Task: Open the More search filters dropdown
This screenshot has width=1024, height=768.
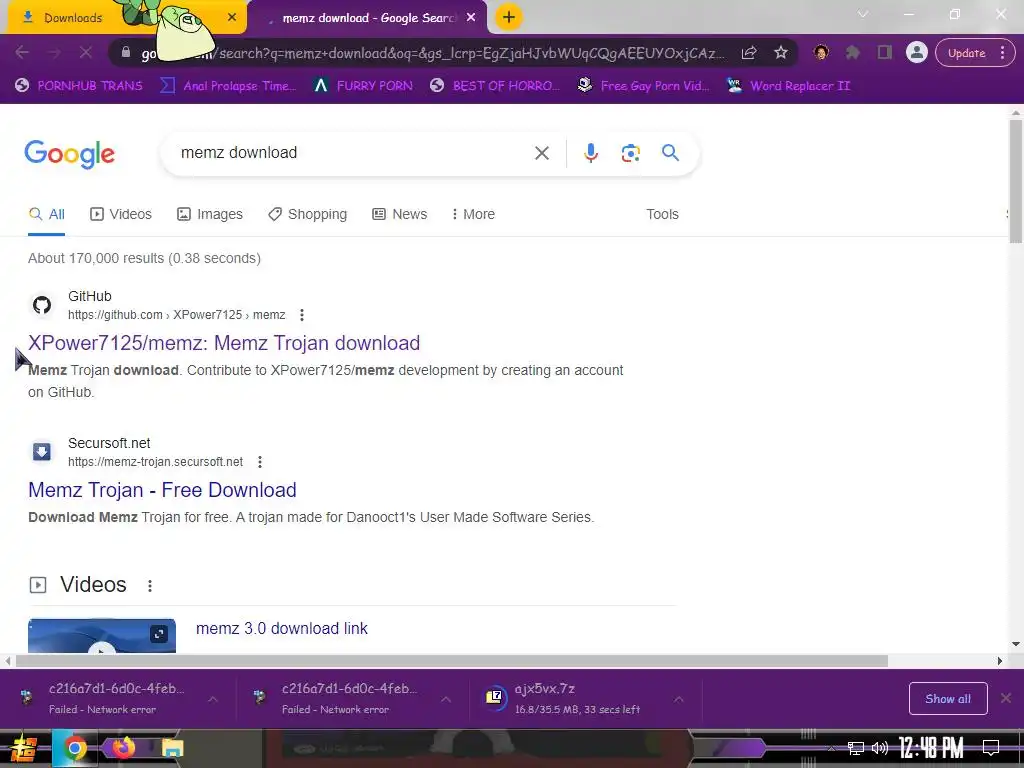Action: point(473,214)
